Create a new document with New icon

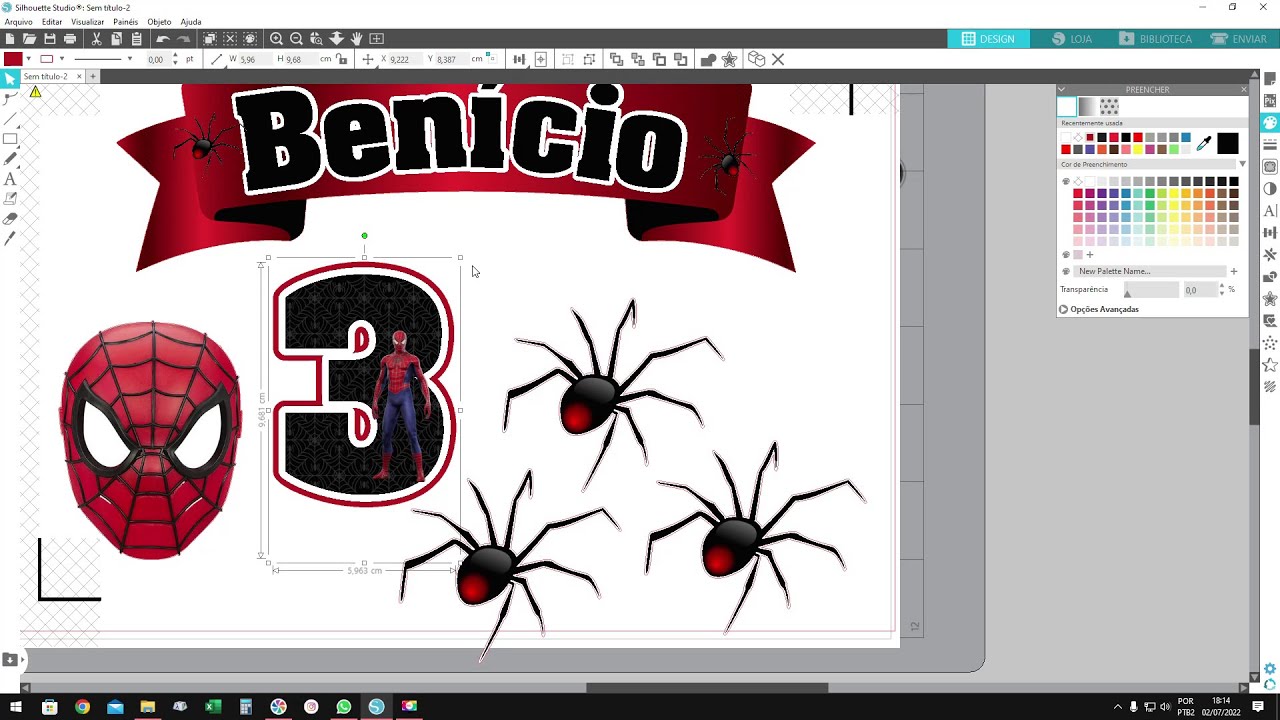[x=9, y=38]
